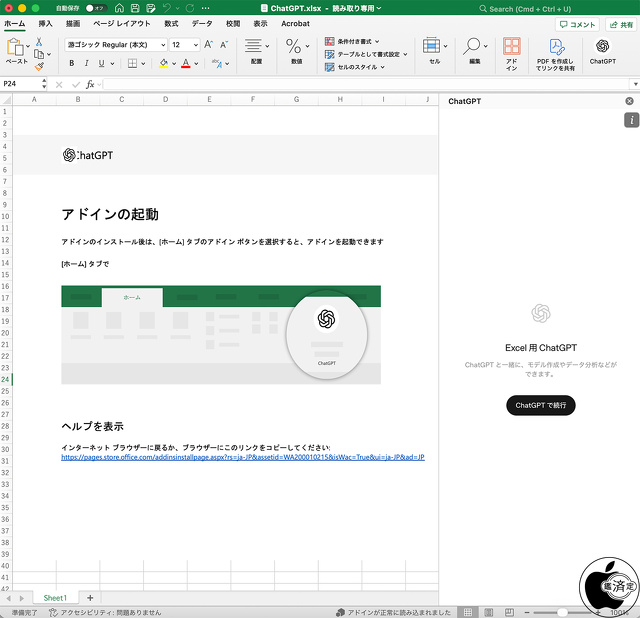Click the Undo arrow
The height and width of the screenshot is (618, 640).
(x=167, y=8)
